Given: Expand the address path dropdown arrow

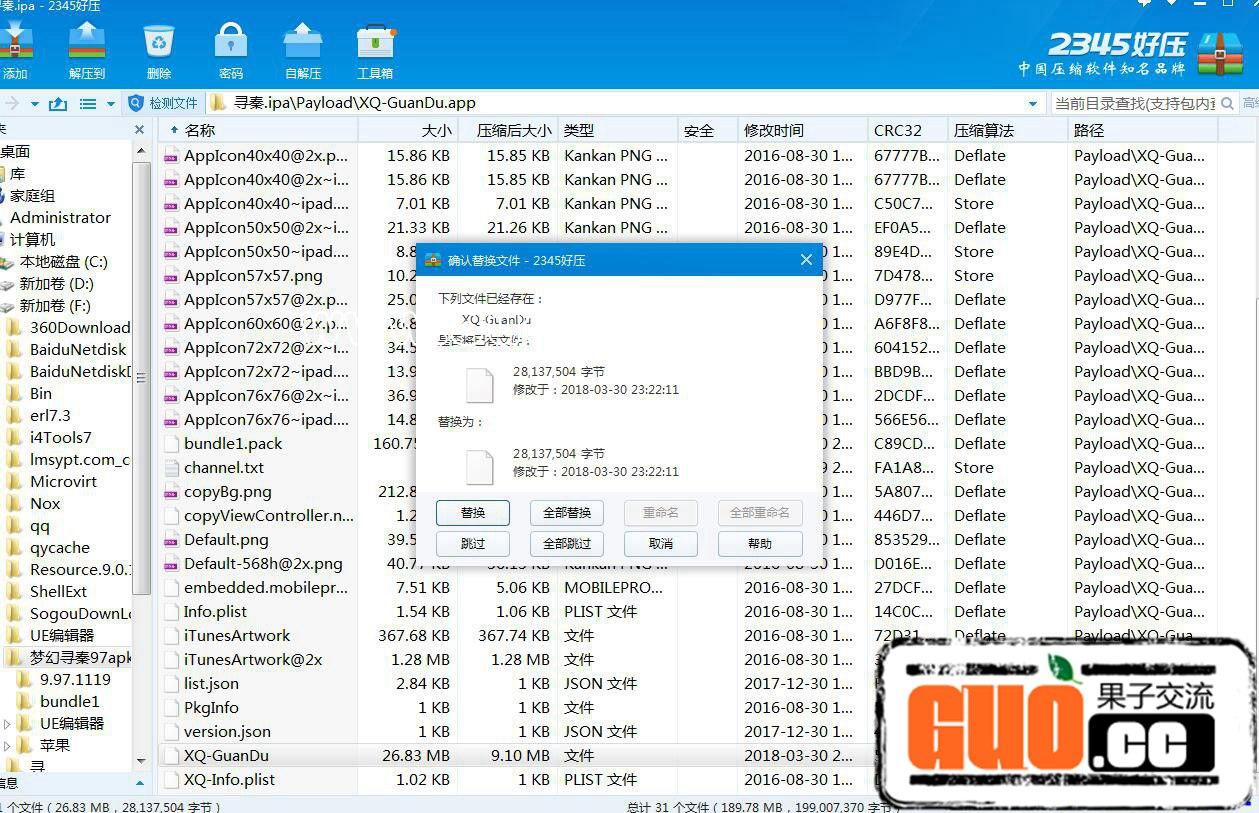Looking at the screenshot, I should (x=1032, y=104).
